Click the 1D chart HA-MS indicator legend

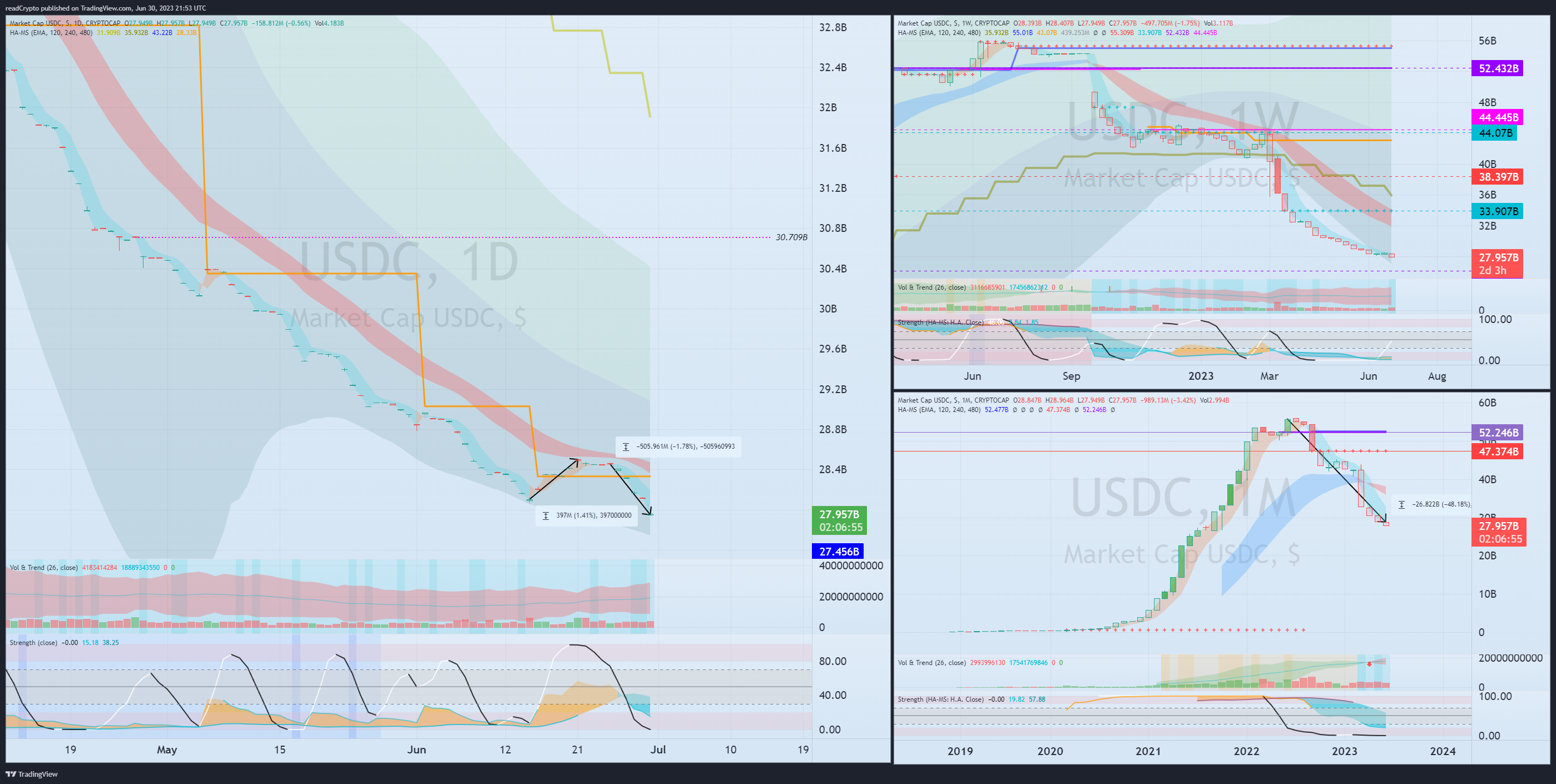click(x=103, y=33)
